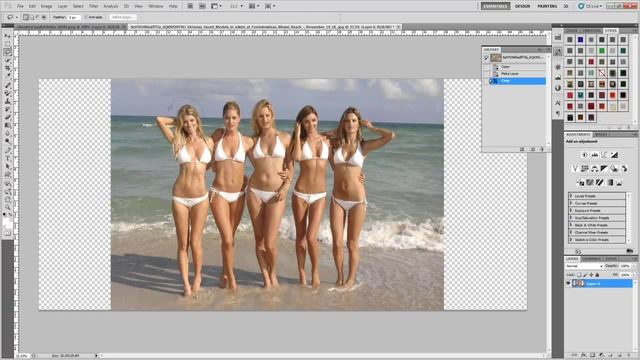
Task: Click the Refine Edge button
Action: [123, 17]
